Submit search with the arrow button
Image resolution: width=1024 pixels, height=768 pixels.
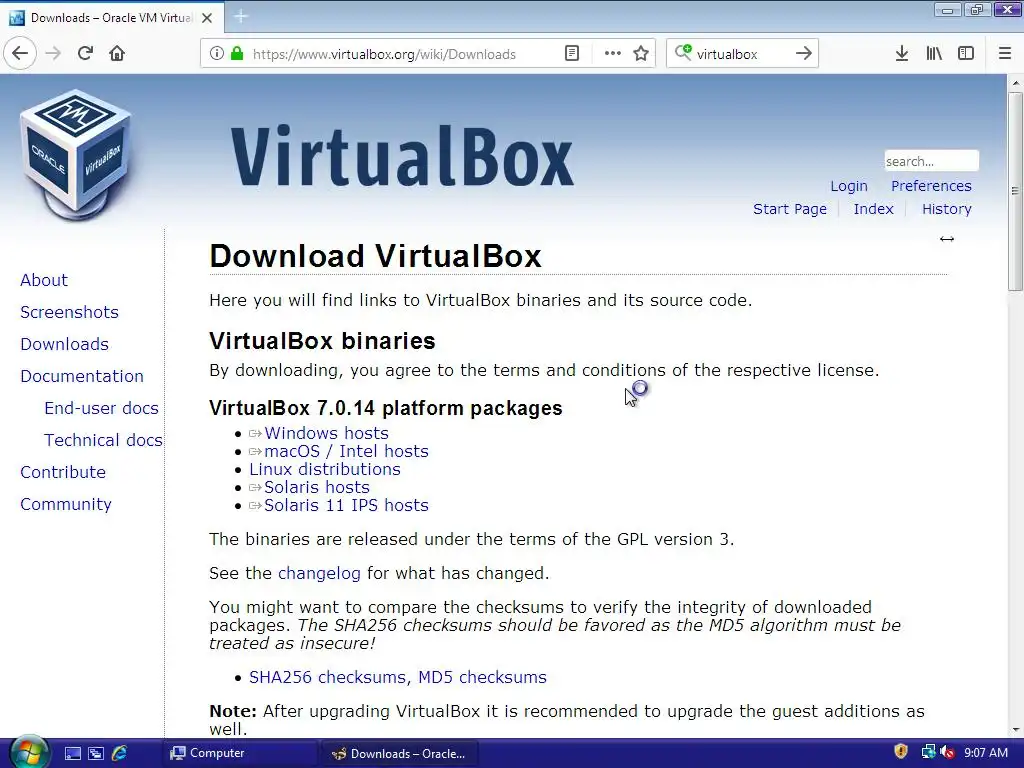coord(804,54)
